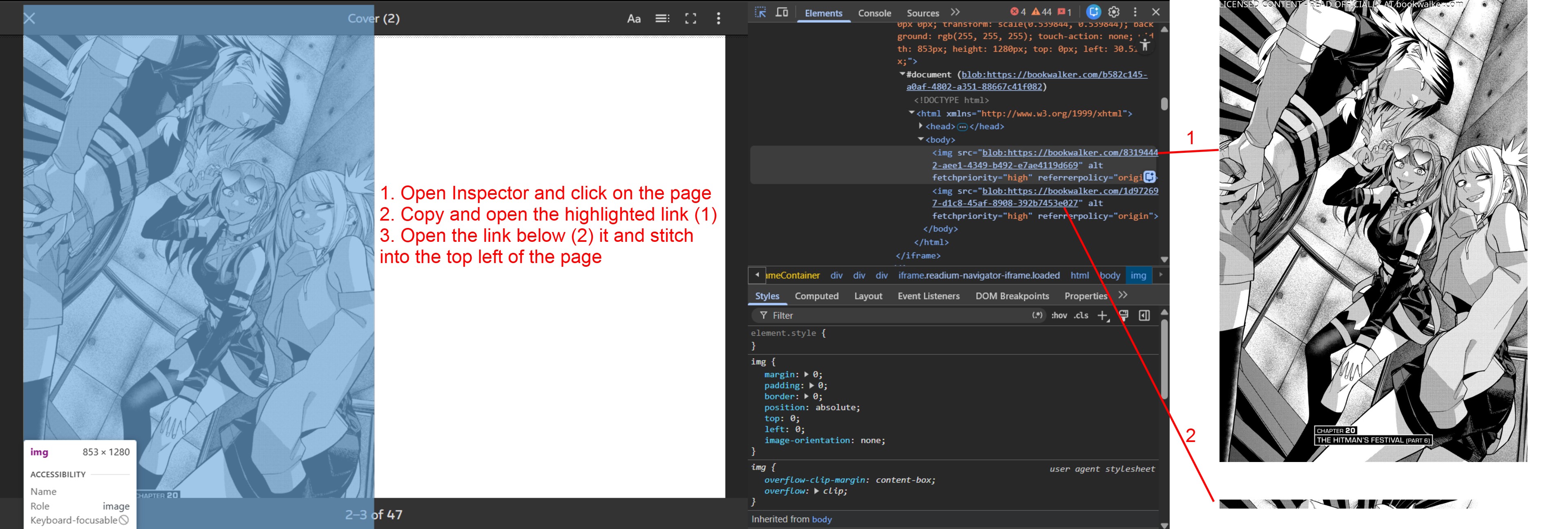Select iframe.readium-navigator-iframe.loaded breadcrumb
The image size is (1568, 529).
979,276
